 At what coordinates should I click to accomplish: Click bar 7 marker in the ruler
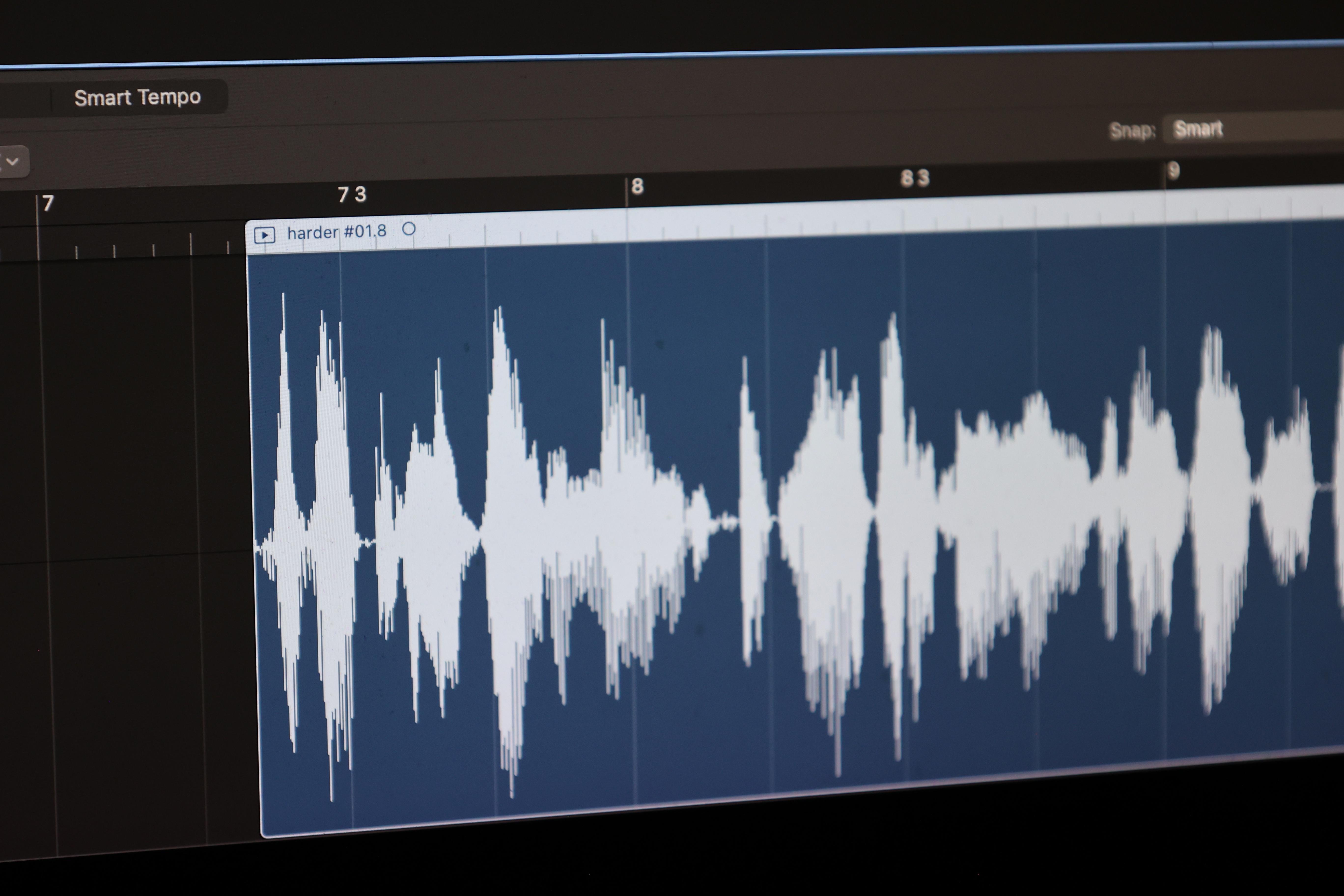pos(48,203)
